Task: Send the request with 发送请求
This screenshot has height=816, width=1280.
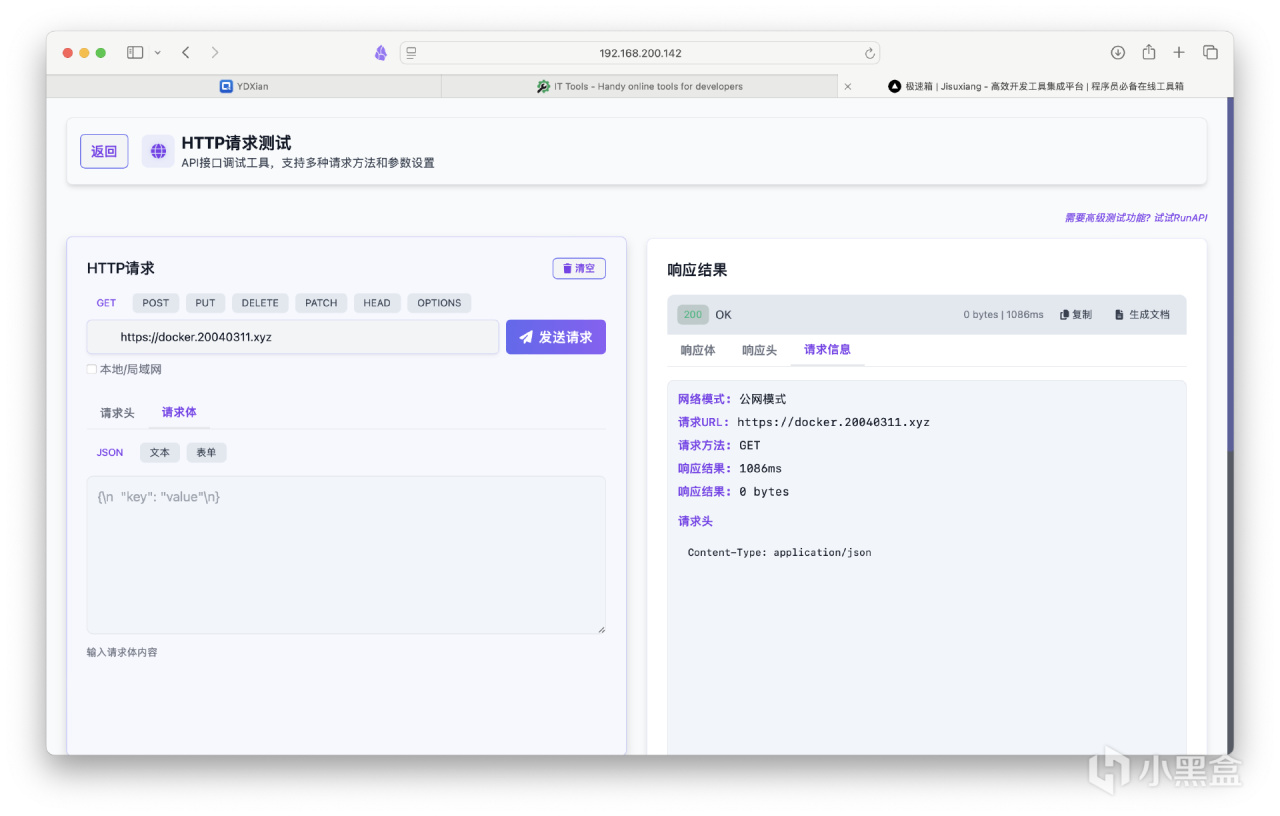Action: (556, 337)
